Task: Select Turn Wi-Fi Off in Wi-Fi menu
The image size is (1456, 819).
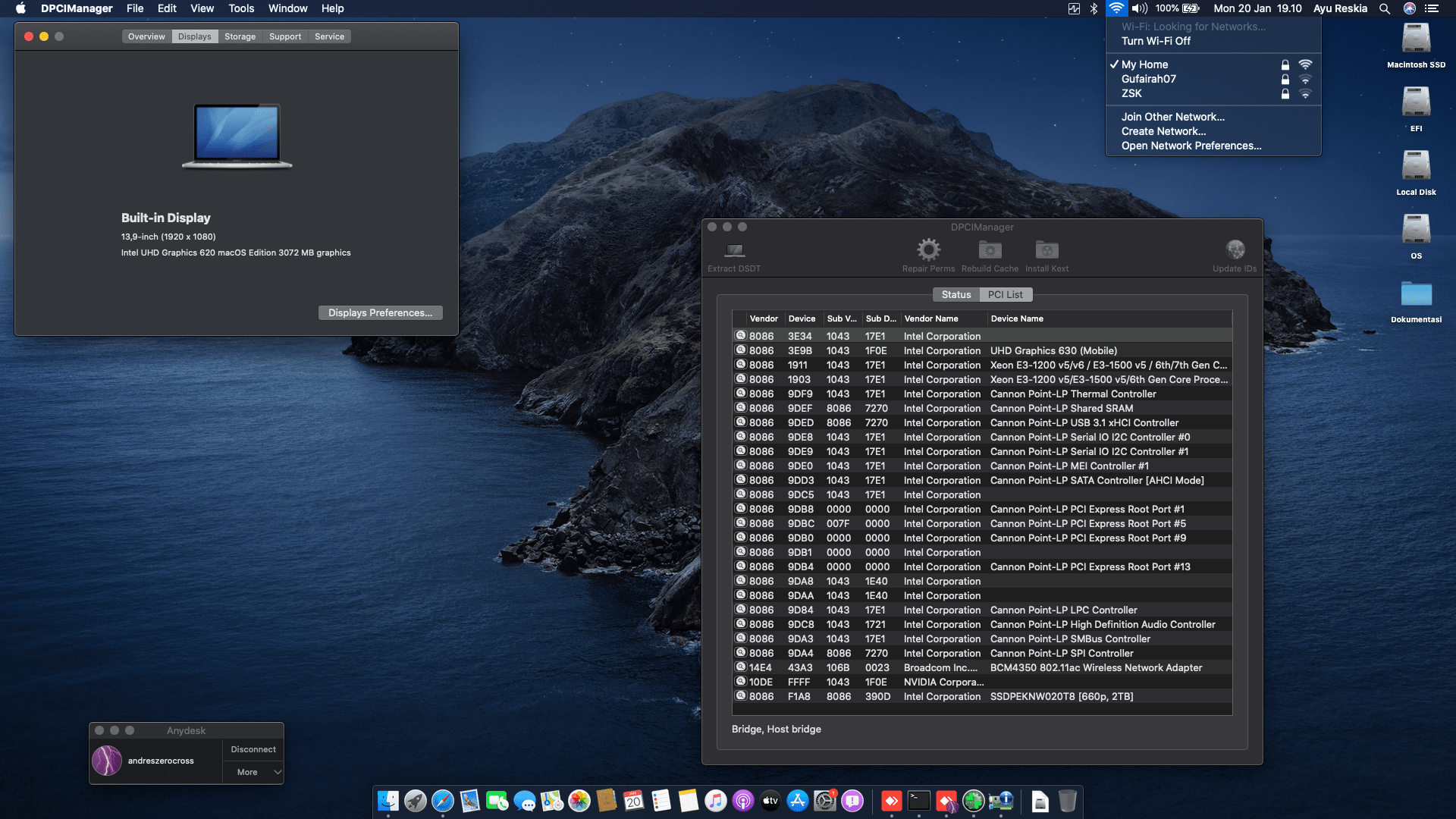Action: (1156, 41)
